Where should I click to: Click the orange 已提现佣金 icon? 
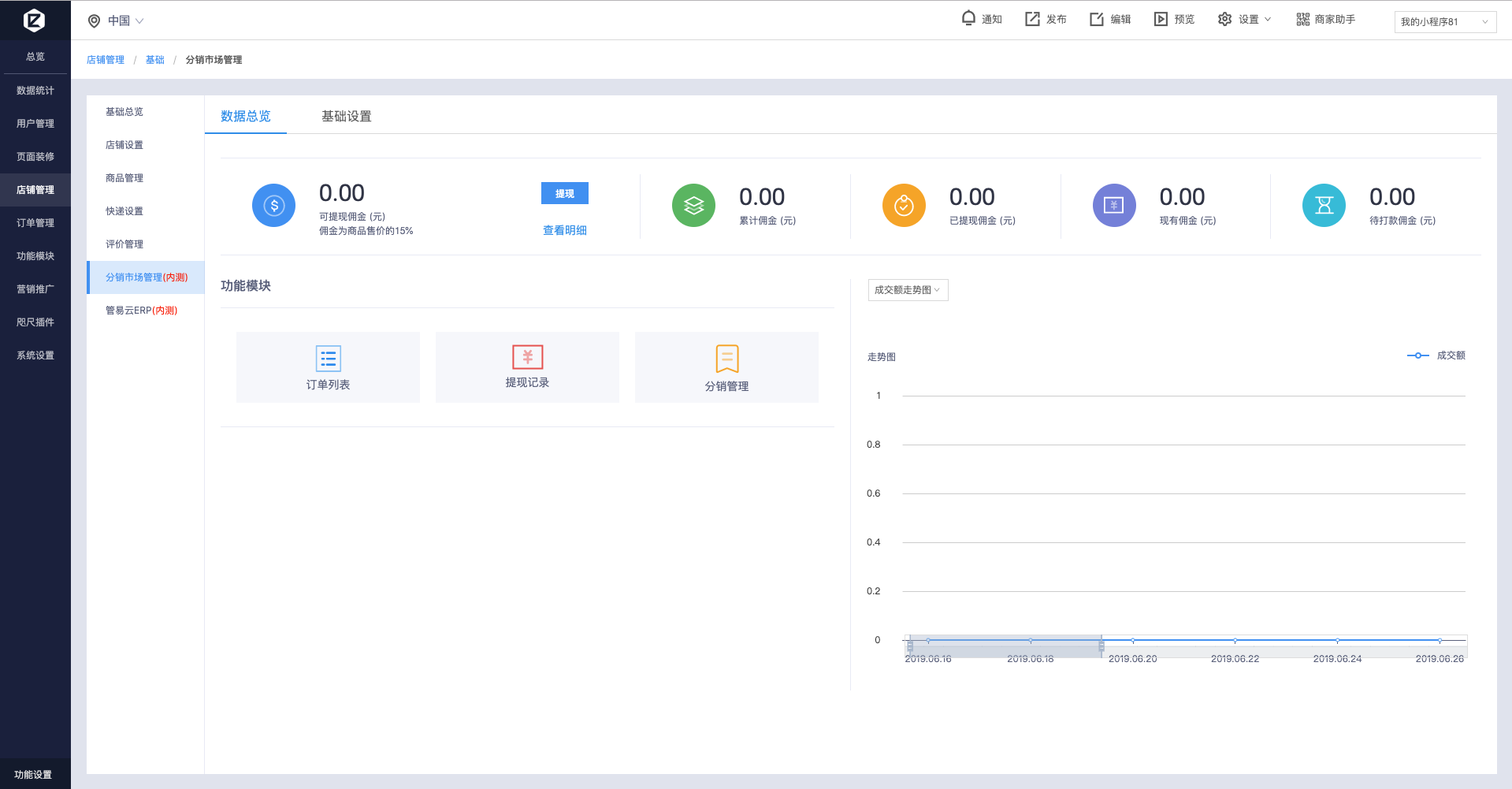pos(904,206)
